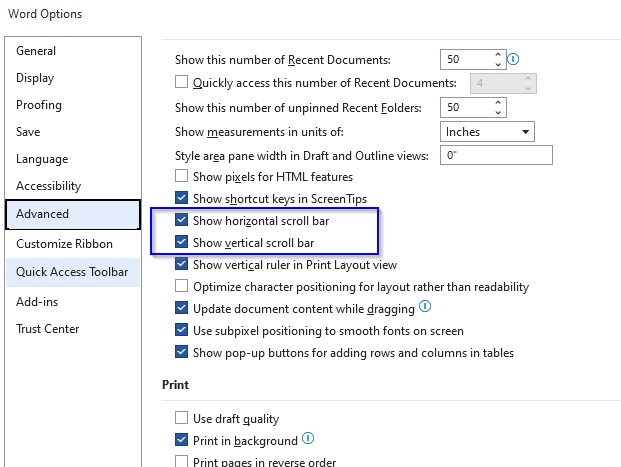The height and width of the screenshot is (467, 621).
Task: Enable Quickly access Recent Documents checkbox
Action: tap(182, 83)
